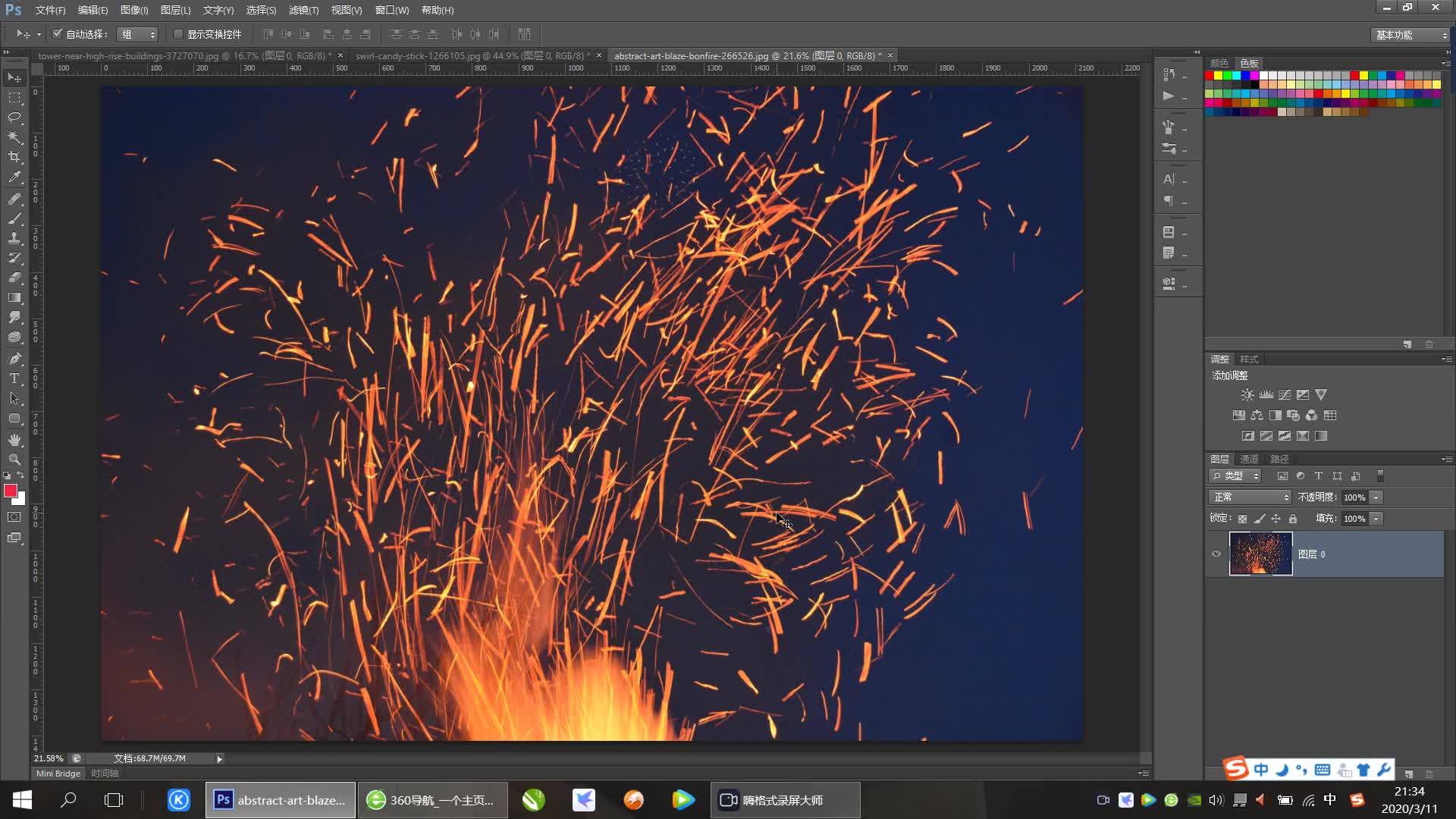Expand the 不透明度 opacity dropdown arrow

(1376, 497)
